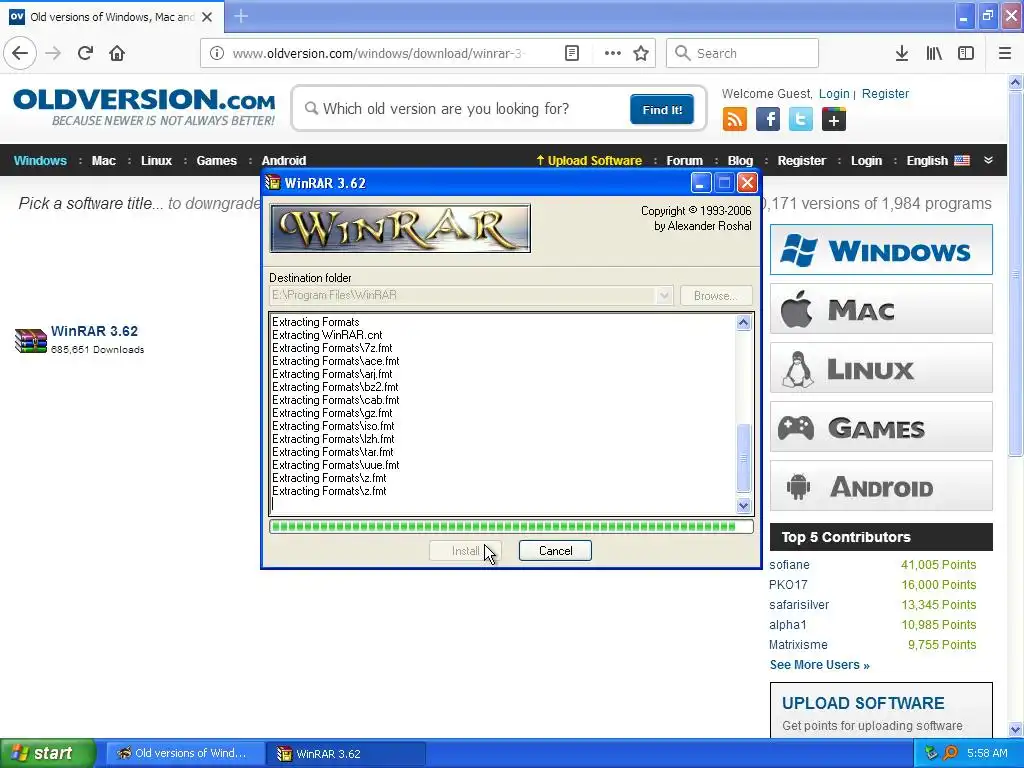Click the WinRAR log scrollbar up arrow
This screenshot has width=1024, height=768.
pyautogui.click(x=743, y=323)
